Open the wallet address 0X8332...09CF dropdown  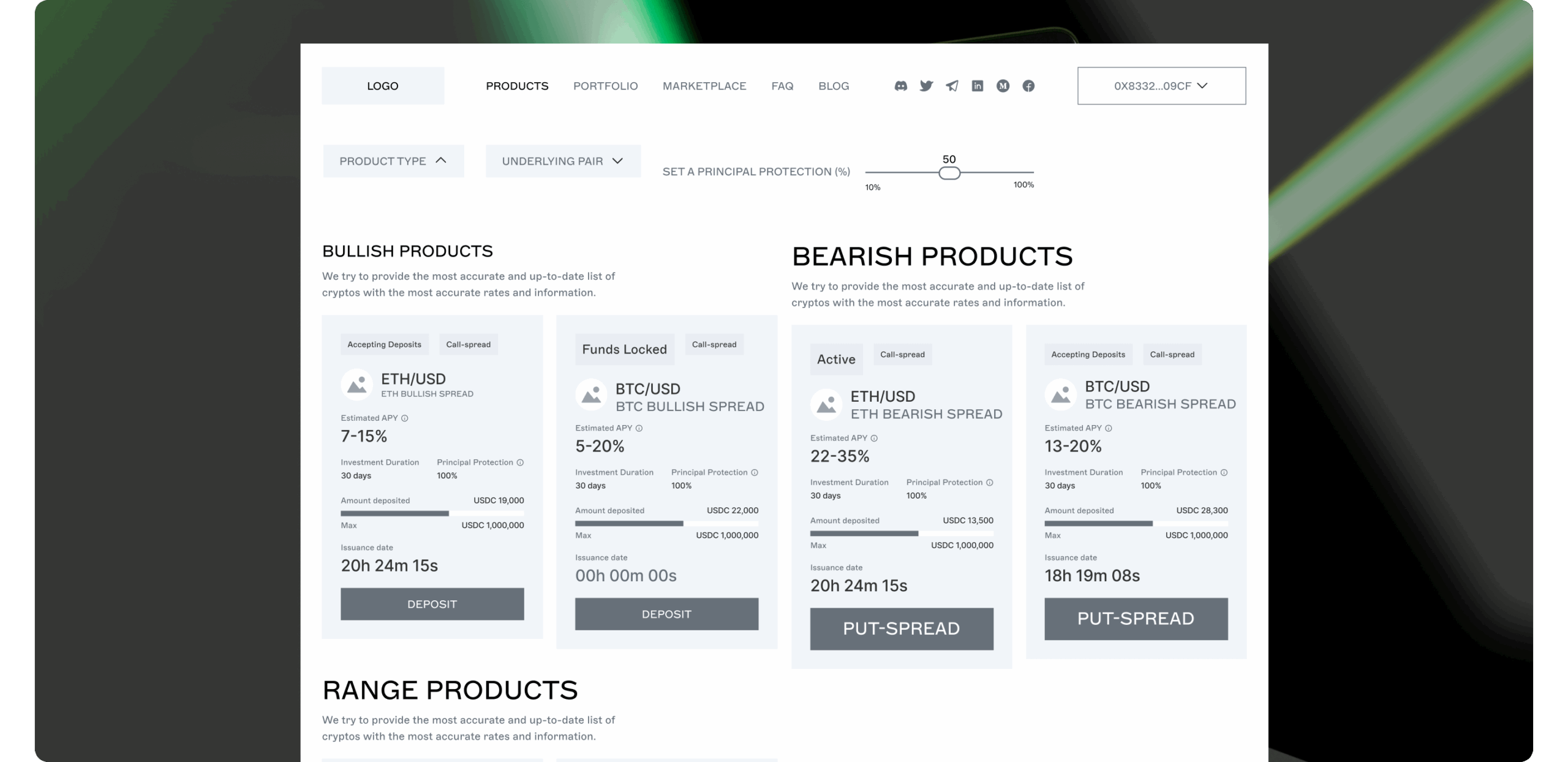[x=1161, y=86]
